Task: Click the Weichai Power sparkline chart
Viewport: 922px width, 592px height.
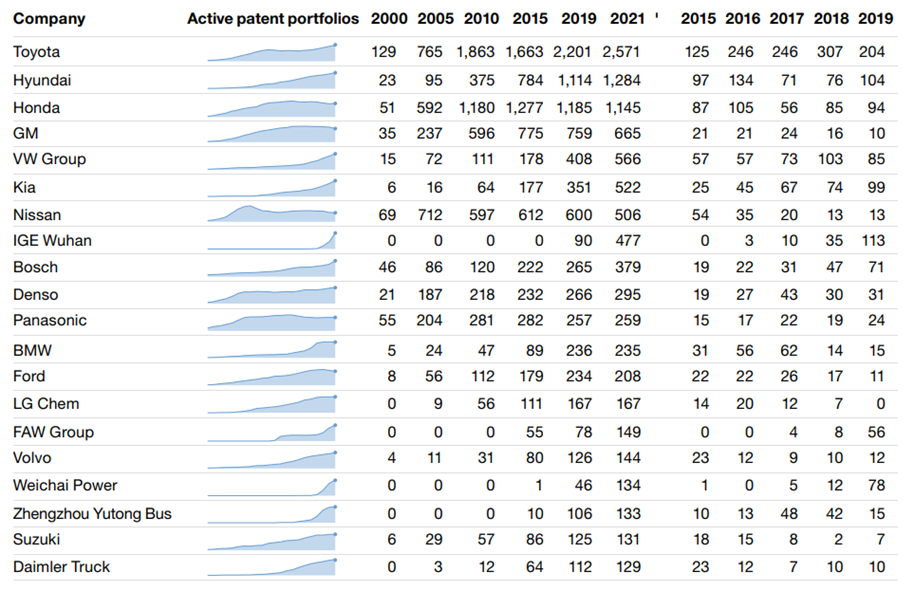Action: (x=272, y=486)
